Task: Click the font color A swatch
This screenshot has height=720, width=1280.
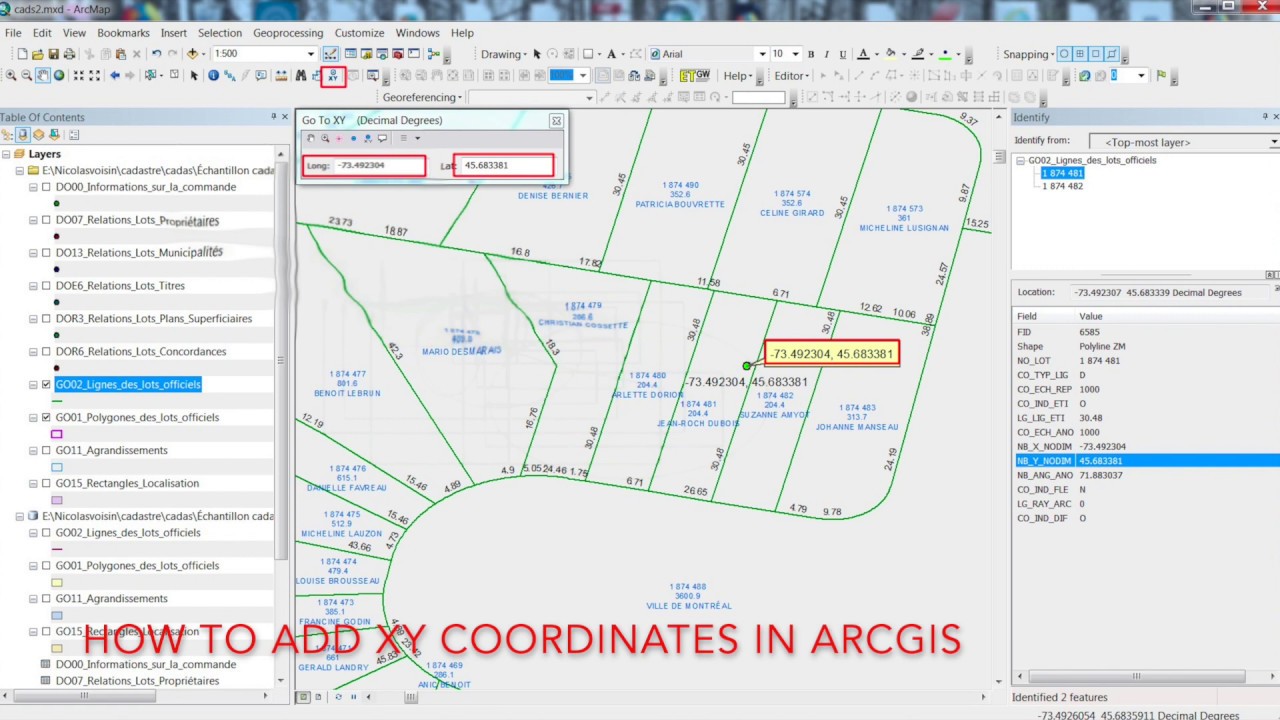Action: click(863, 54)
